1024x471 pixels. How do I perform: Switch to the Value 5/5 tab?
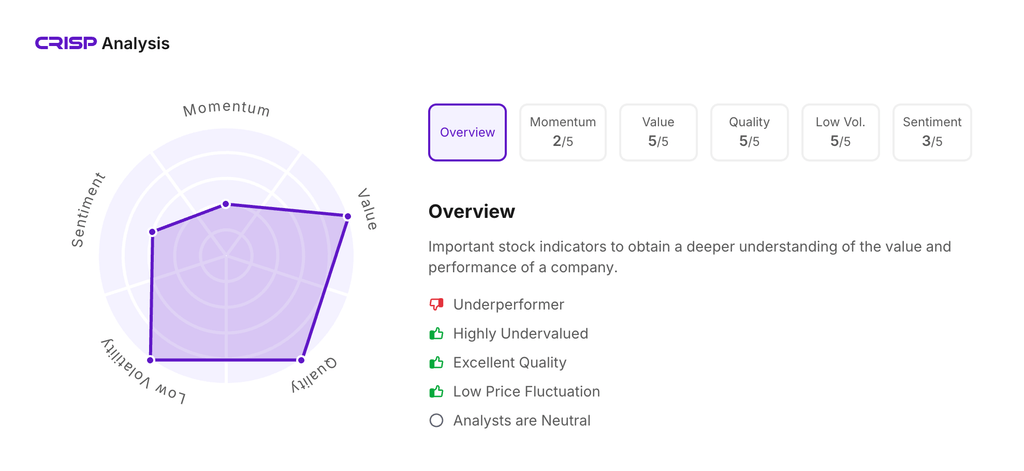pyautogui.click(x=658, y=132)
